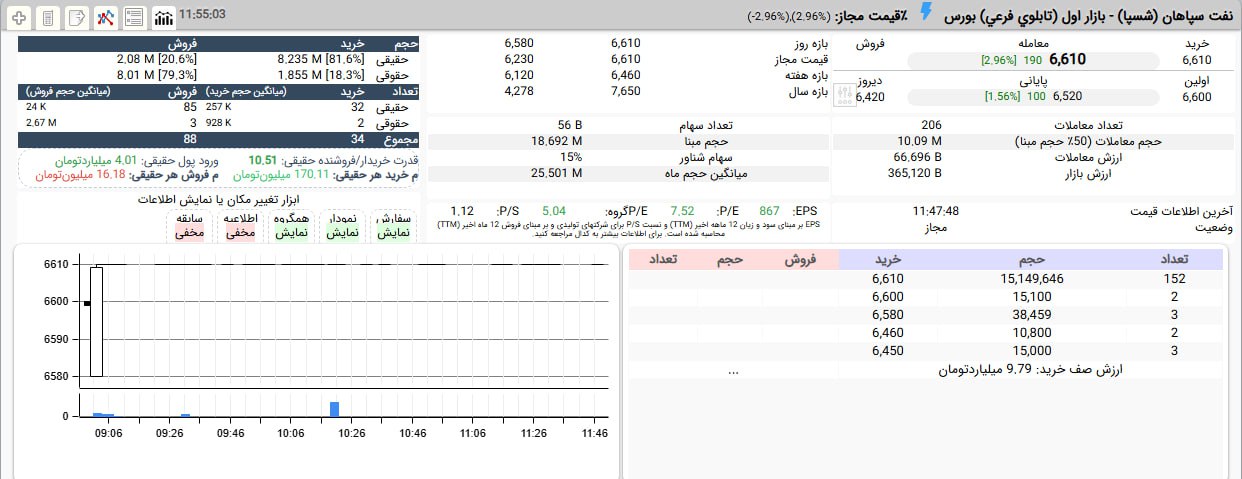Click the volume bar near 10:26

pos(334,408)
